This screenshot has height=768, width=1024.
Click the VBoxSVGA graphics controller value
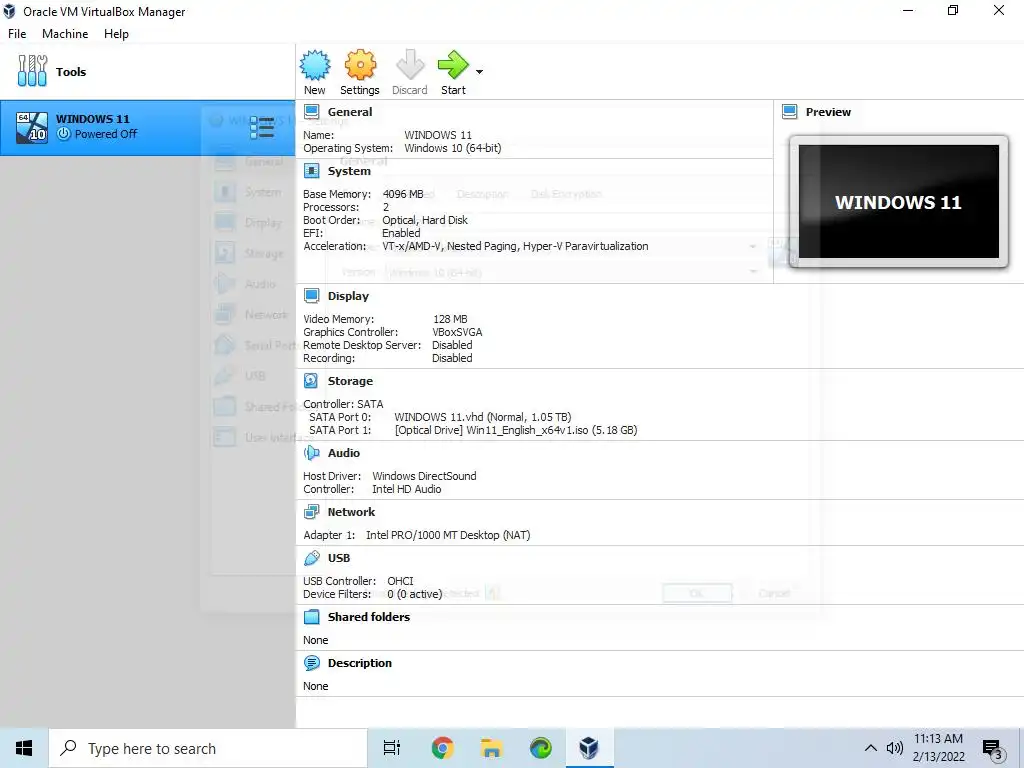point(457,332)
